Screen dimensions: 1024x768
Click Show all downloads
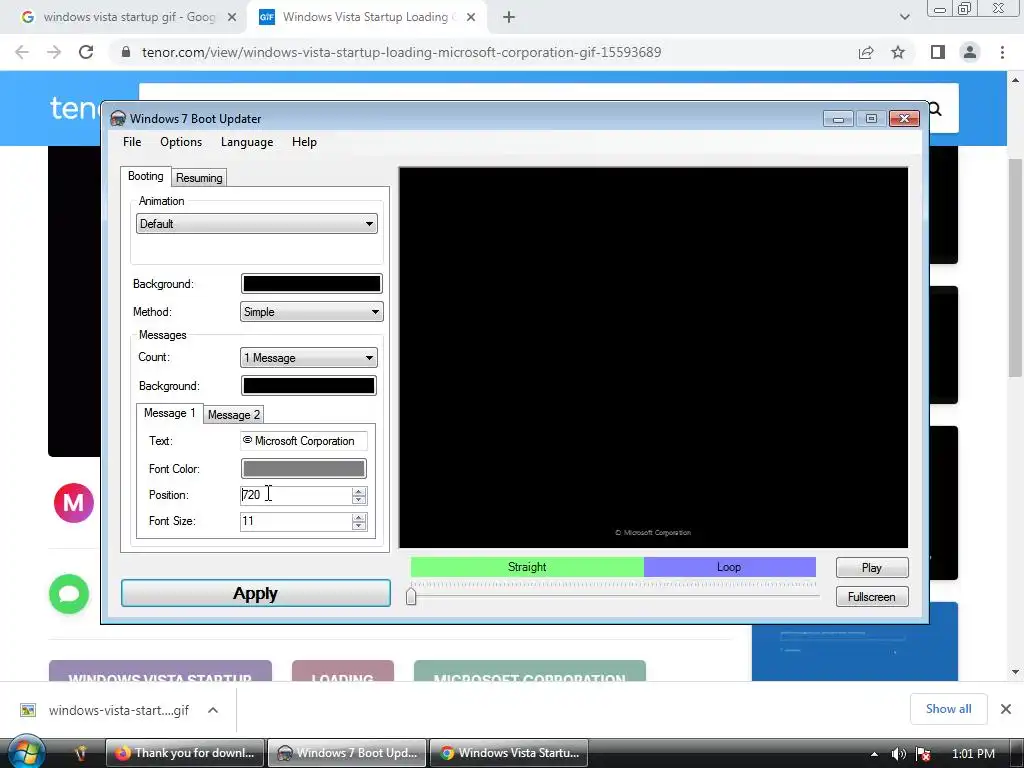(x=948, y=709)
